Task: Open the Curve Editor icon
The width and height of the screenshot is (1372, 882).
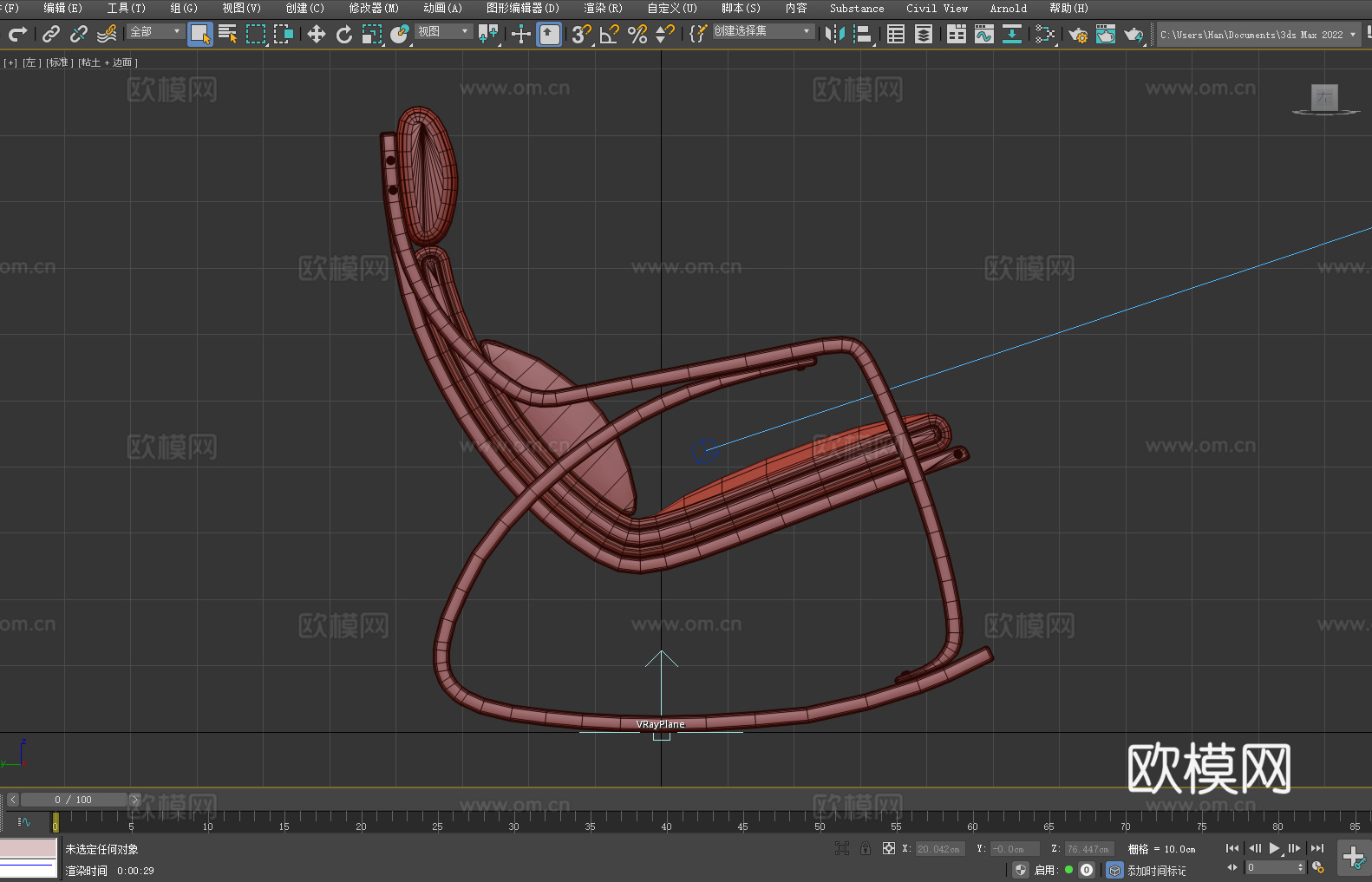Action: coord(984,34)
